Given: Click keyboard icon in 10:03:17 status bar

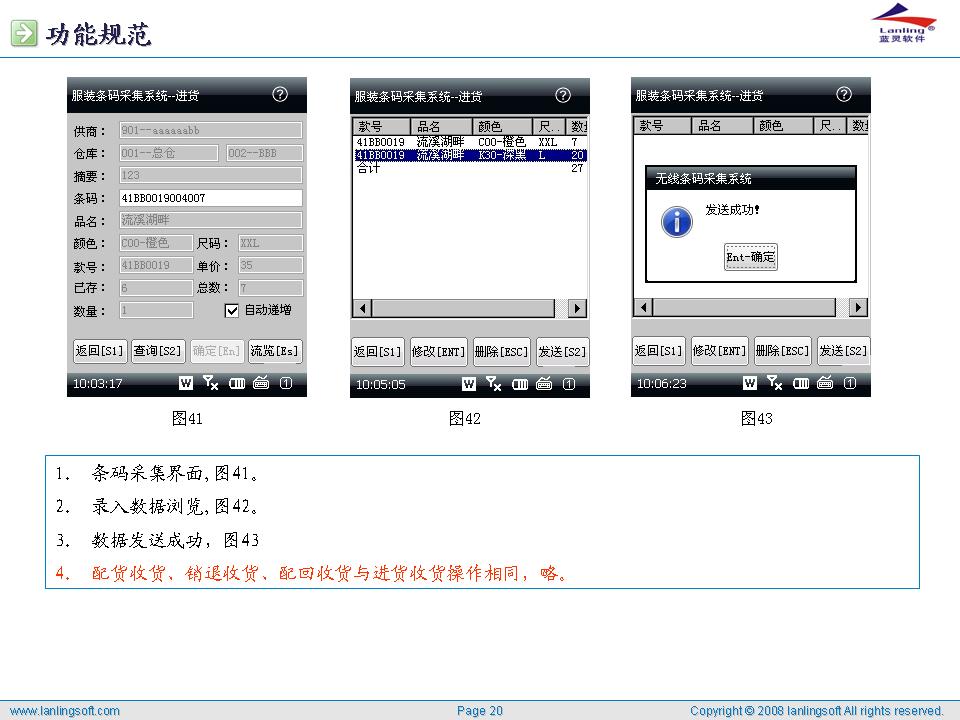Looking at the screenshot, I should point(261,382).
